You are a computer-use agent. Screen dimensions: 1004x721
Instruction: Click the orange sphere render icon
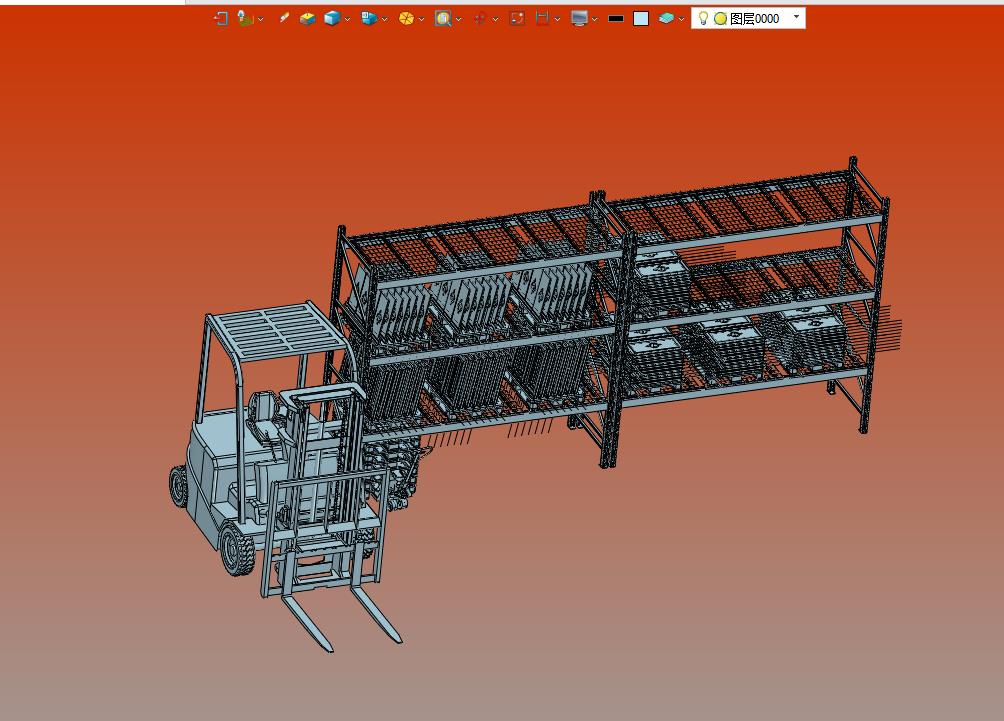(x=406, y=19)
